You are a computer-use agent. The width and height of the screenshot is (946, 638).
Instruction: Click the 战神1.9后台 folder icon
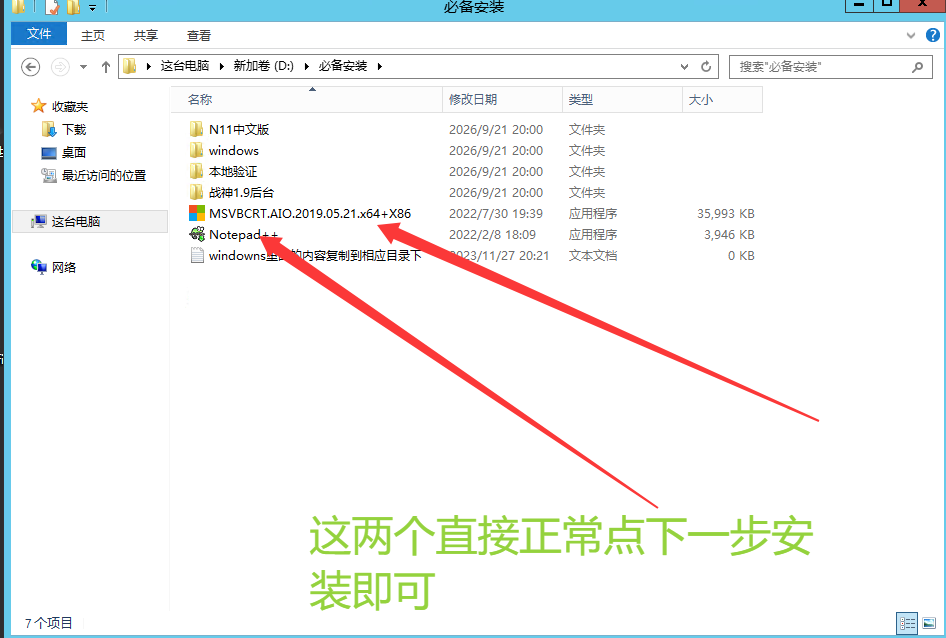(x=197, y=192)
